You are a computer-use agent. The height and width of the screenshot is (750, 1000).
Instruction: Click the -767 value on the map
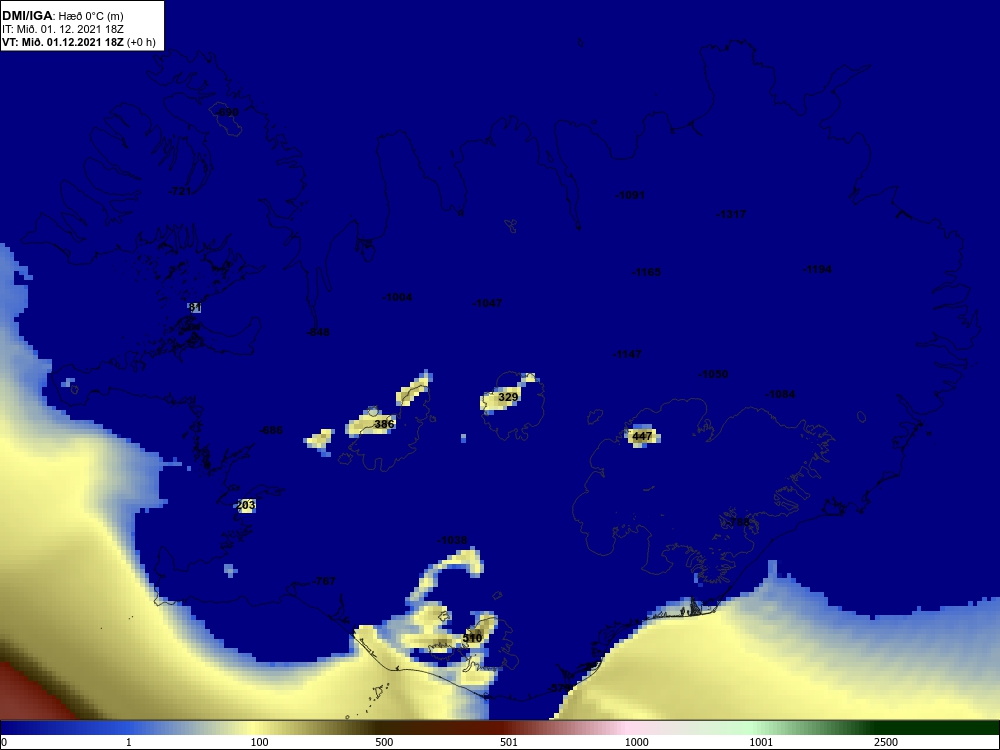point(323,581)
